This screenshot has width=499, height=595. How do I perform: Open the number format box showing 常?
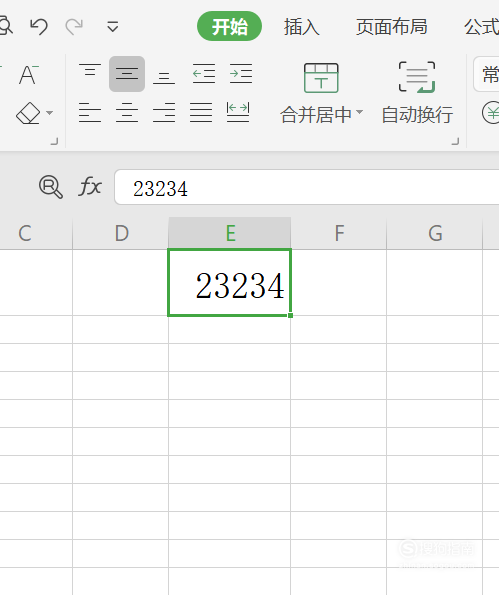click(486, 74)
